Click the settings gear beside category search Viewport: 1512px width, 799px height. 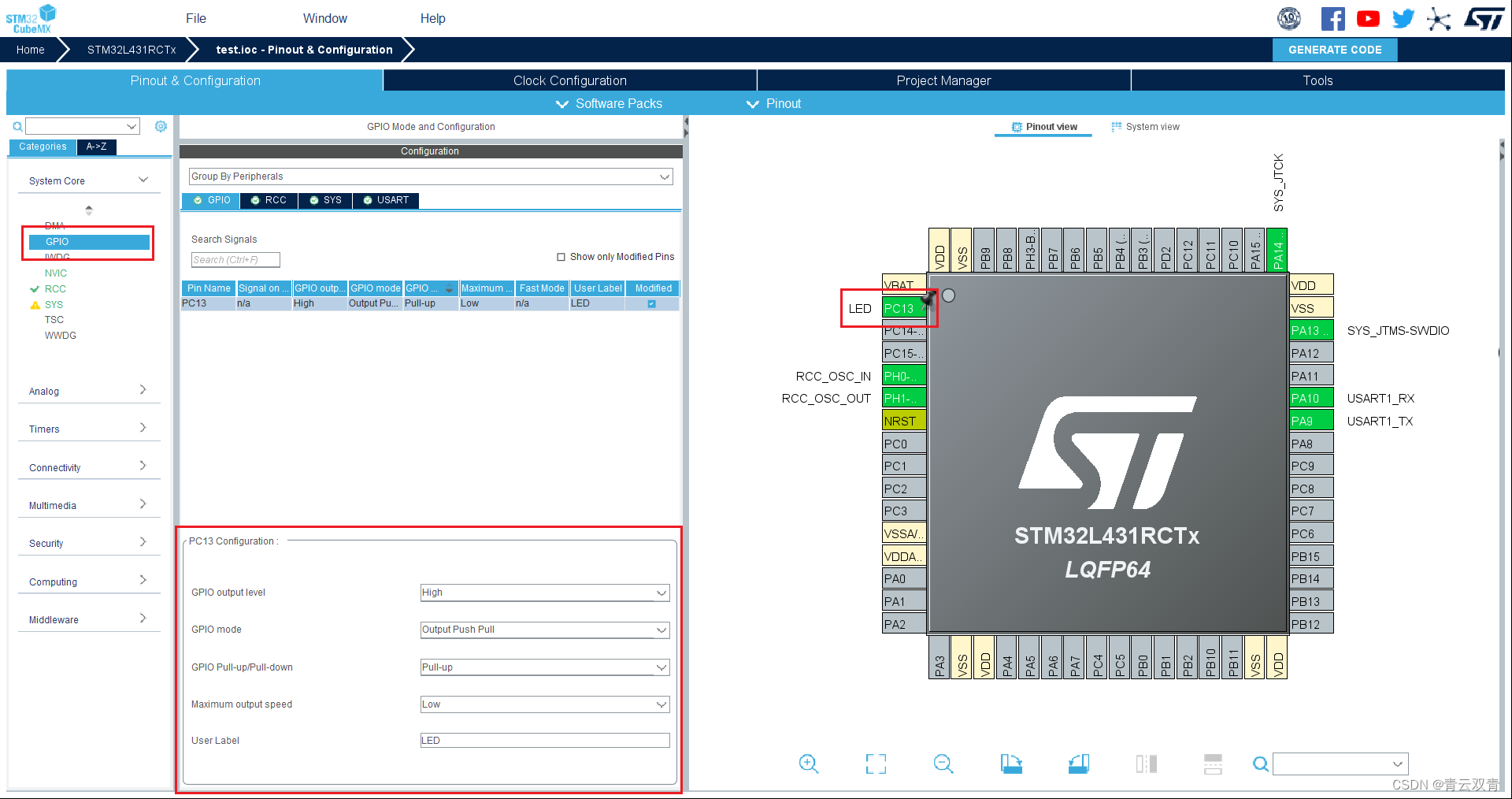(161, 126)
